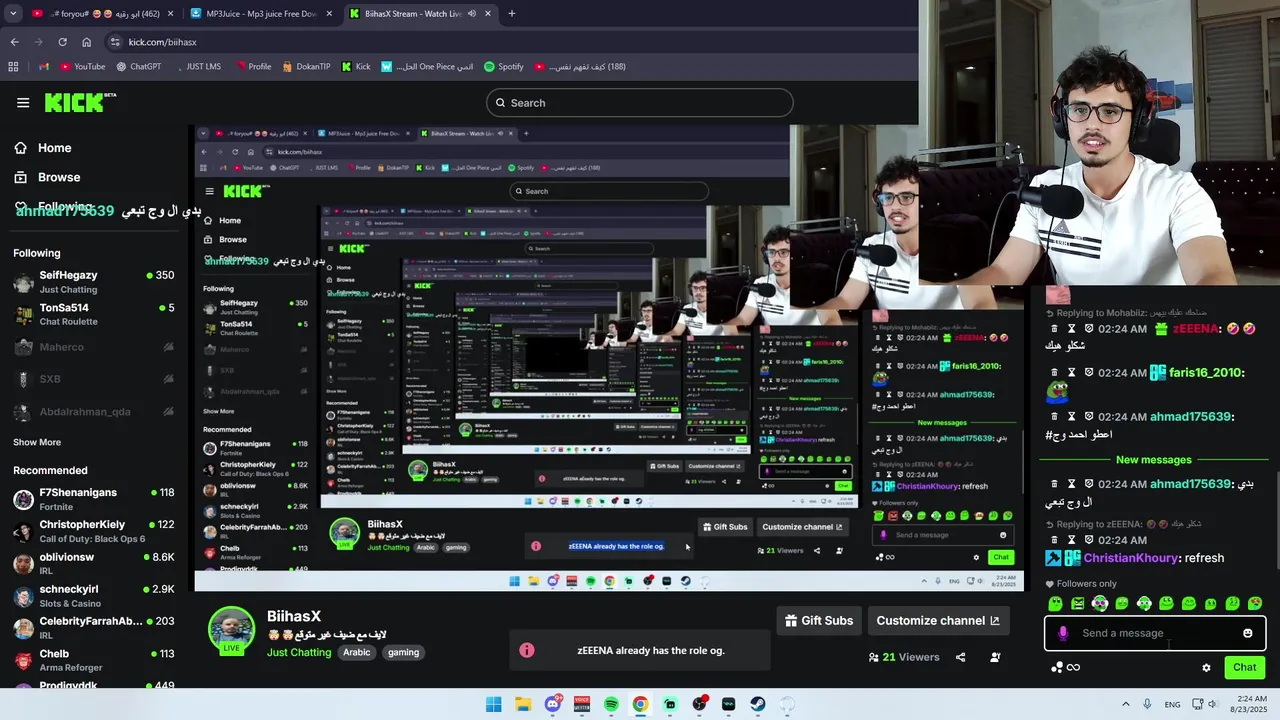Send message with the green Chat button
The image size is (1280, 720).
[1244, 667]
